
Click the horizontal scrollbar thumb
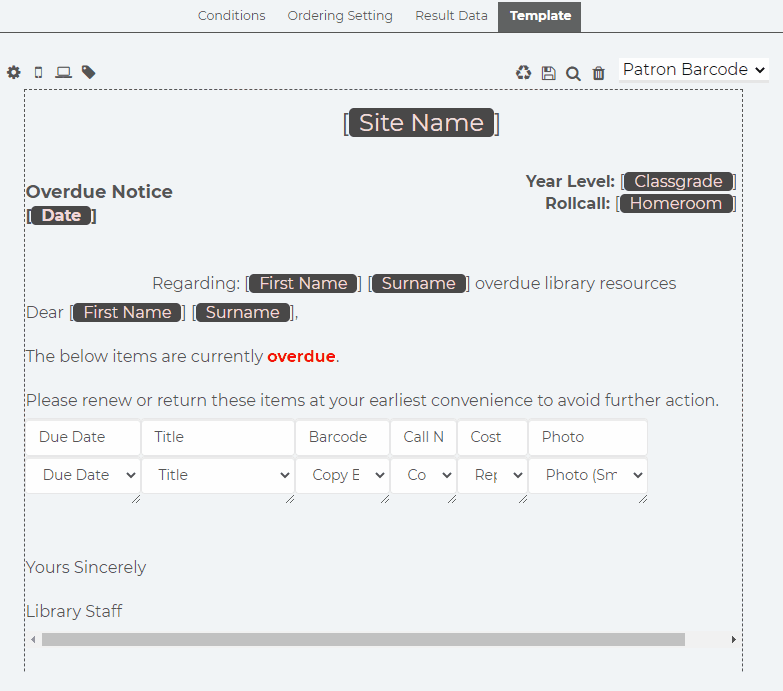click(x=363, y=640)
